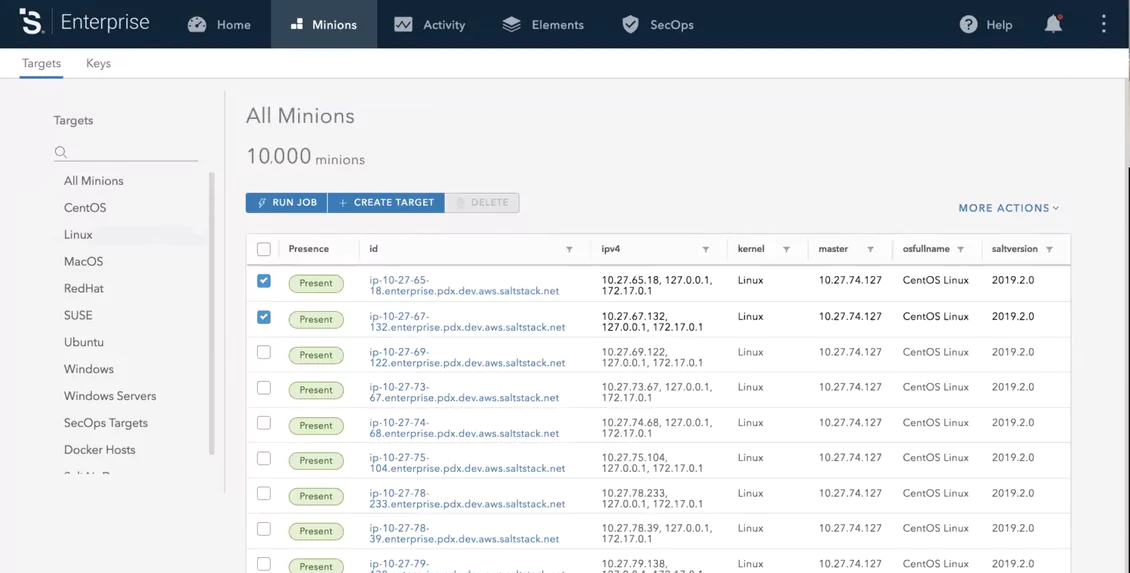Check minion ip-10-27-78-39 checkbox
Image resolution: width=1130 pixels, height=573 pixels.
pyautogui.click(x=264, y=529)
